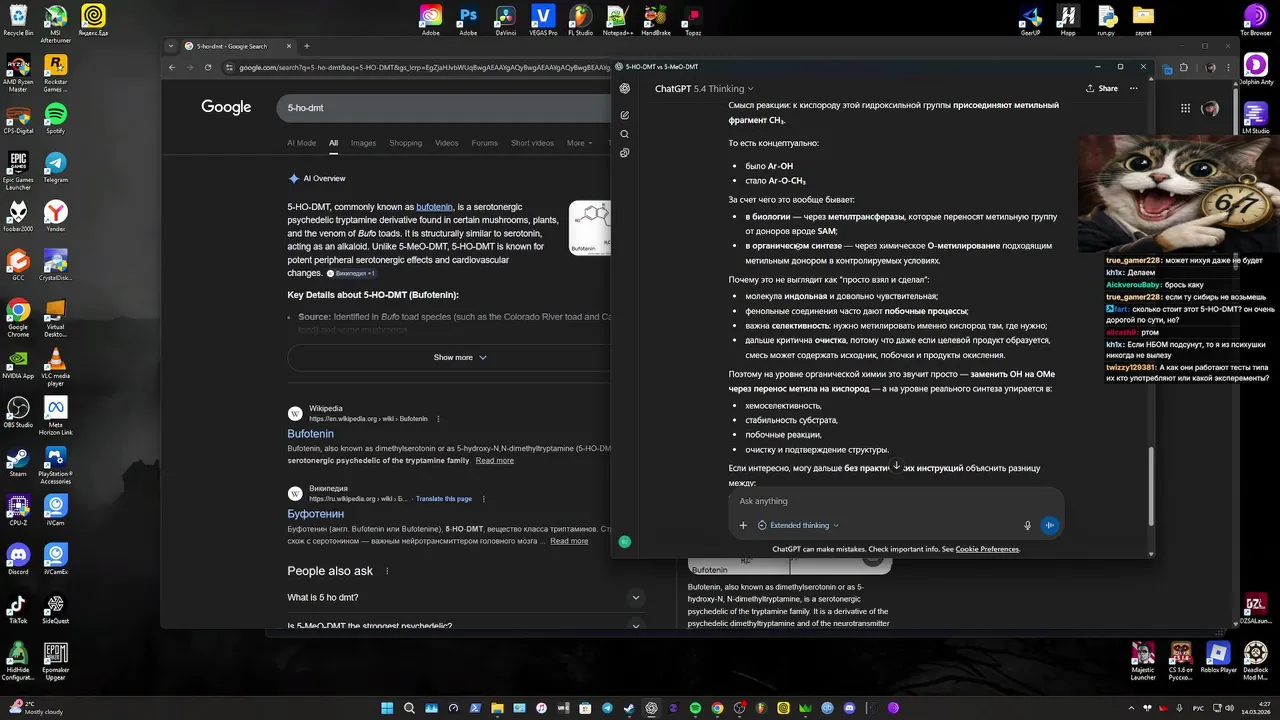Click the ChatGPT conversation scrollbar
Screen dimensions: 1280x720
click(1151, 485)
